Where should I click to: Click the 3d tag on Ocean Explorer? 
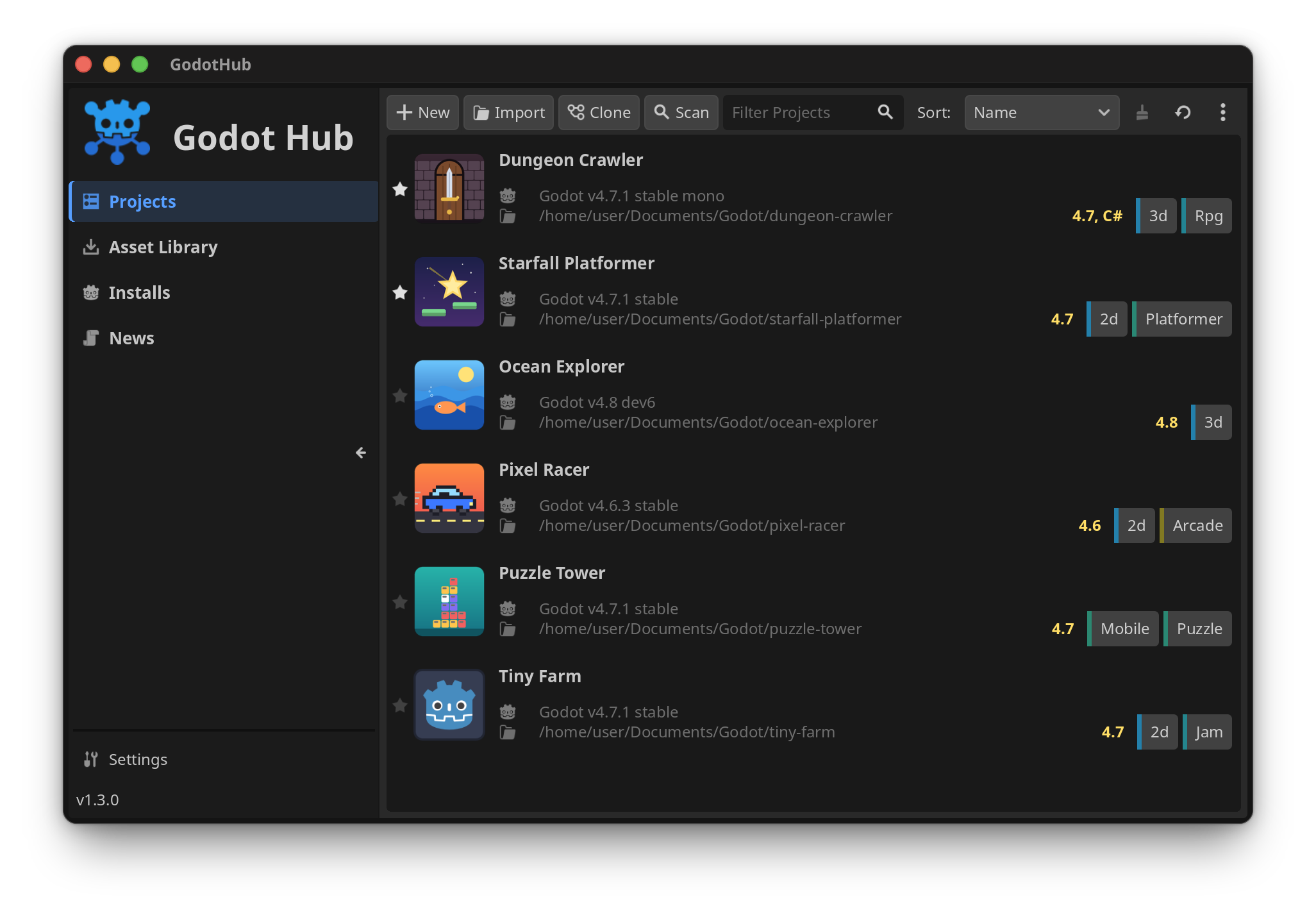click(1212, 423)
